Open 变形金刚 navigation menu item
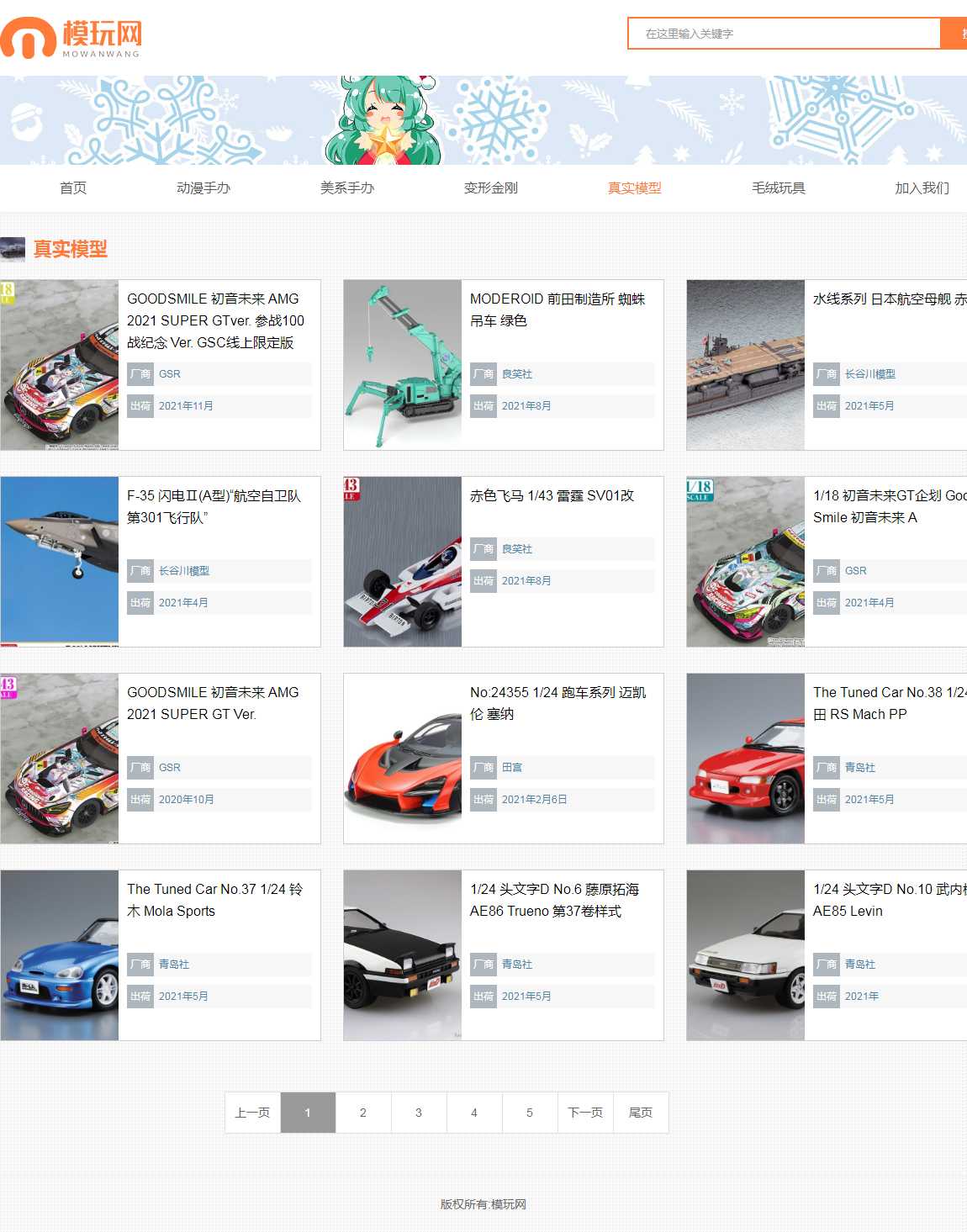Image resolution: width=967 pixels, height=1232 pixels. pyautogui.click(x=491, y=188)
